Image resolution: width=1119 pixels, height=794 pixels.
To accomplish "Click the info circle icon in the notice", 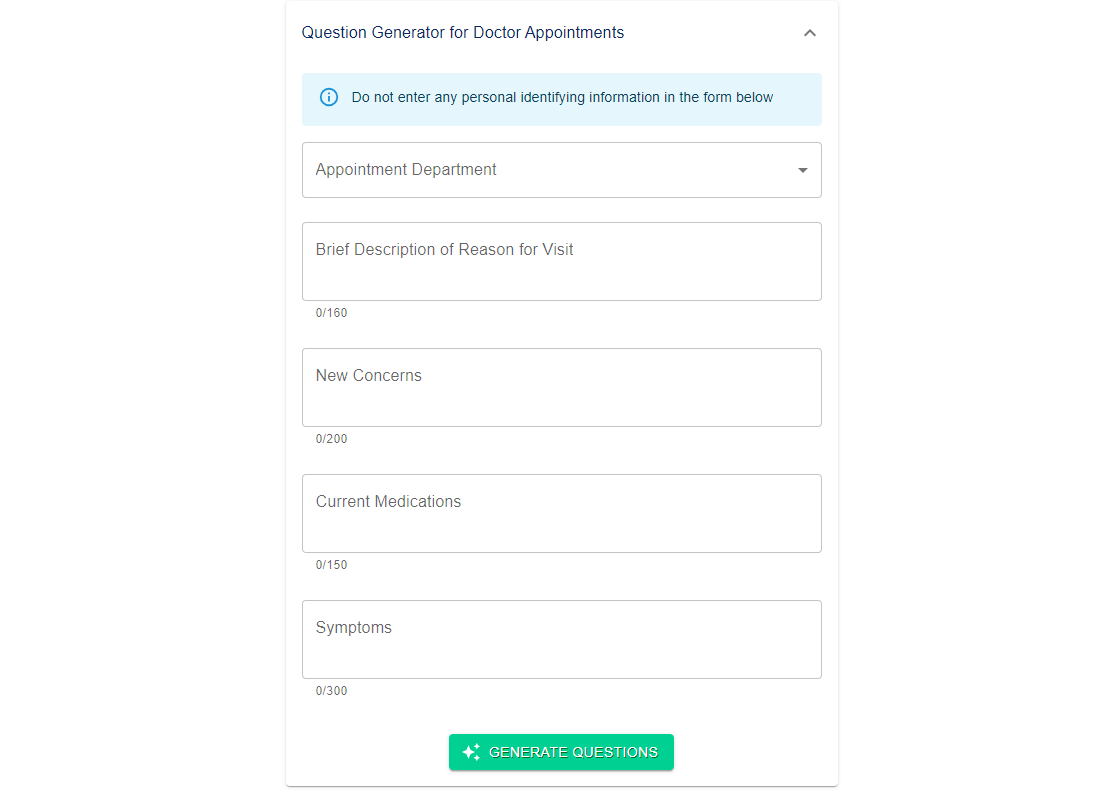I will point(328,97).
